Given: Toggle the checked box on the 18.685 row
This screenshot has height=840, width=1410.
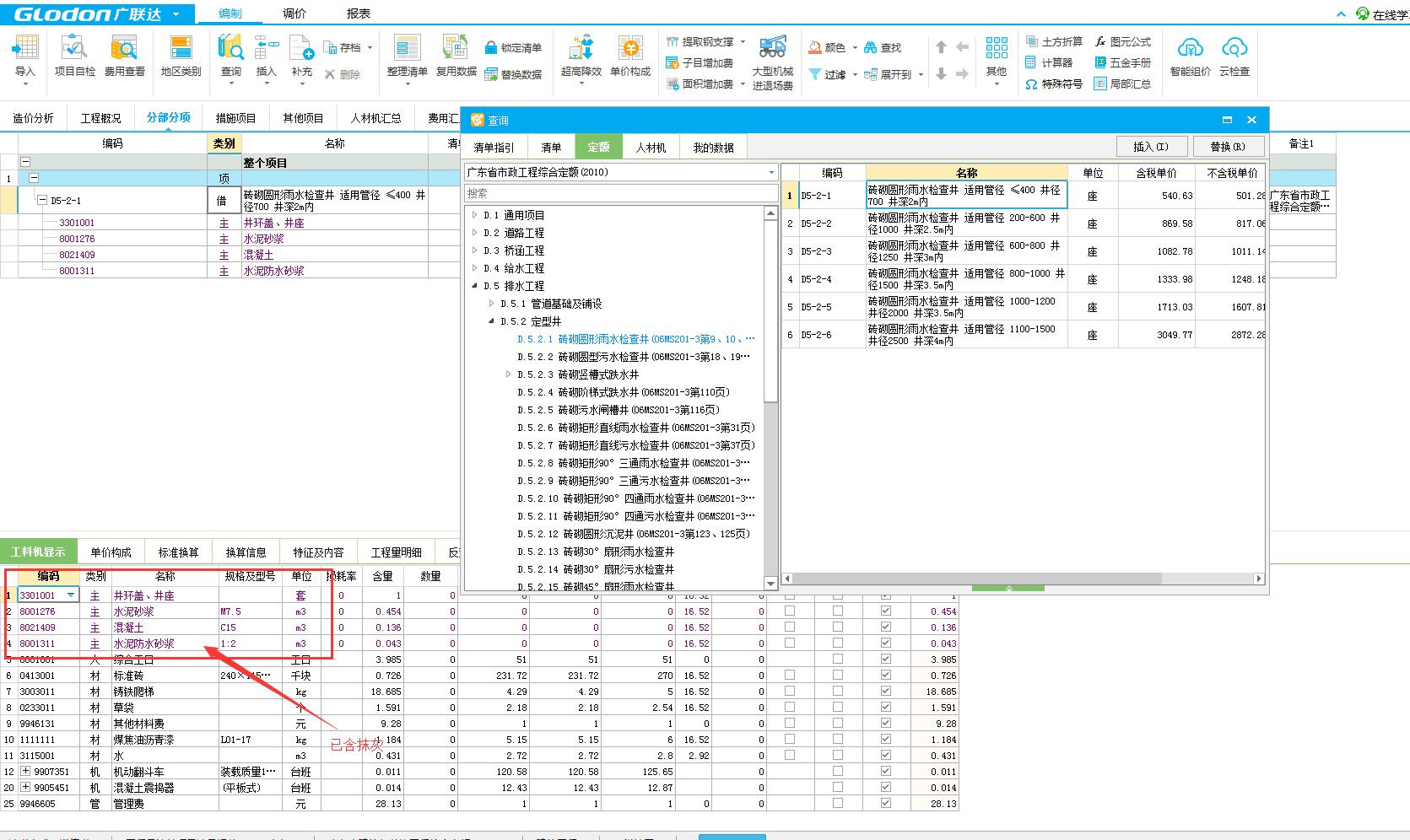Looking at the screenshot, I should tap(885, 691).
